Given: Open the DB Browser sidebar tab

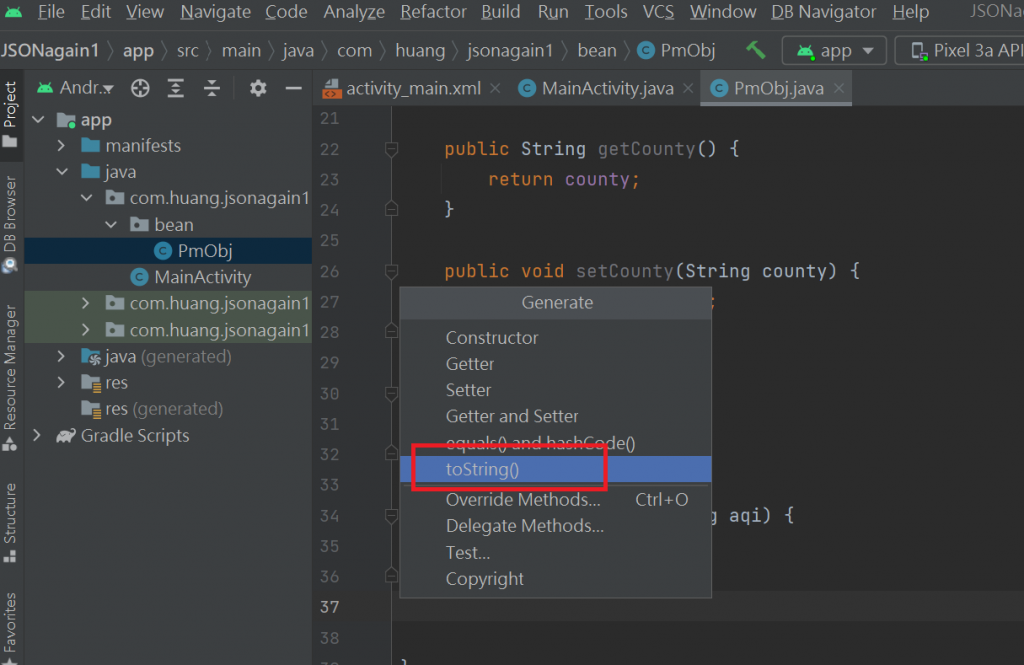Looking at the screenshot, I should click(10, 224).
